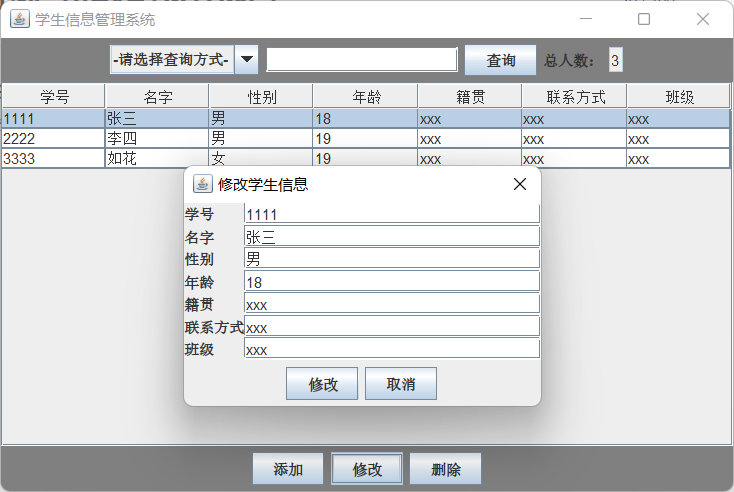This screenshot has height=492, width=734.
Task: Edit the 学号 field in the dialog
Action: pyautogui.click(x=392, y=214)
